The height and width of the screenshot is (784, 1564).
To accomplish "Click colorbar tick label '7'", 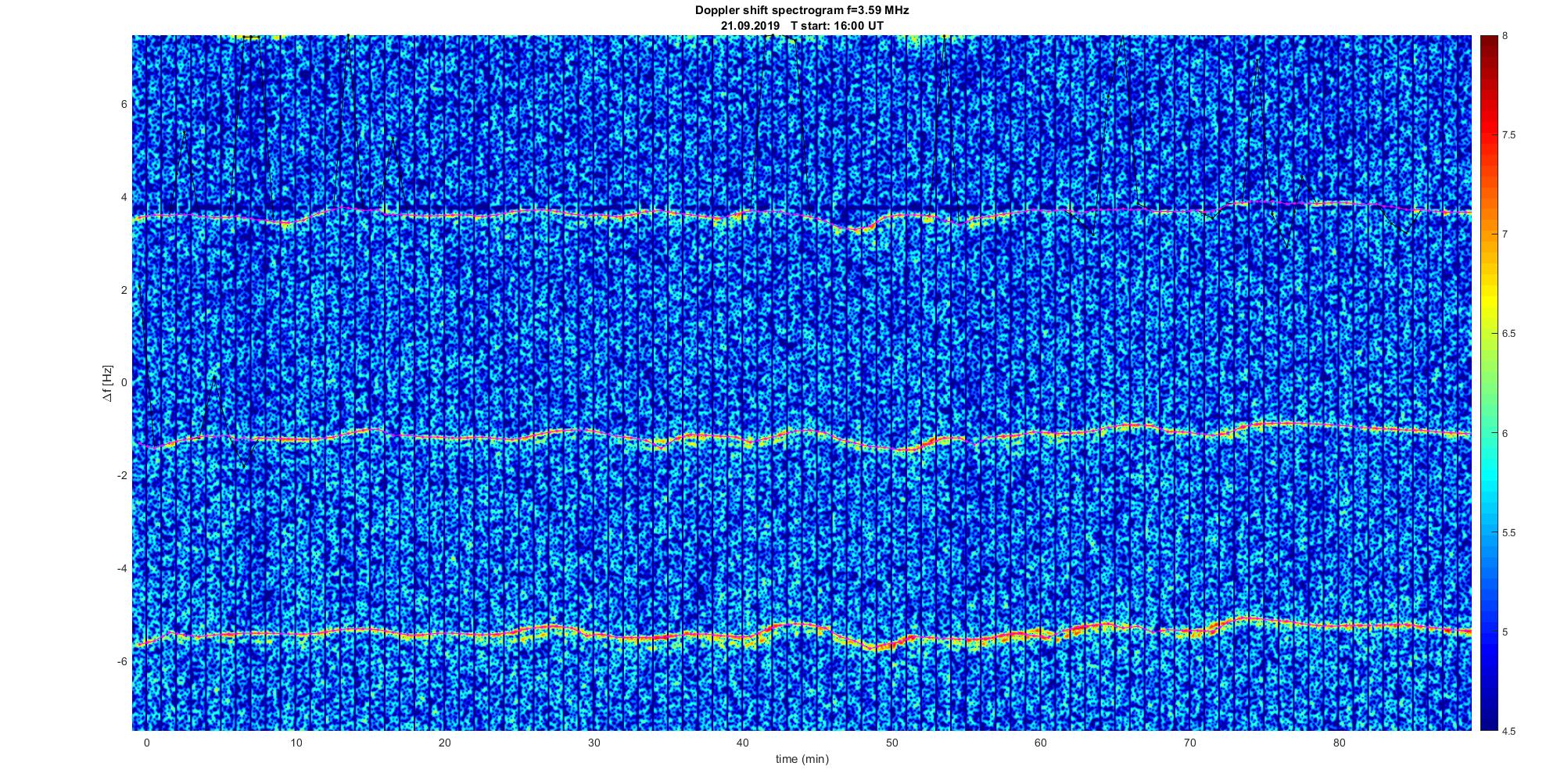I will tap(1505, 234).
